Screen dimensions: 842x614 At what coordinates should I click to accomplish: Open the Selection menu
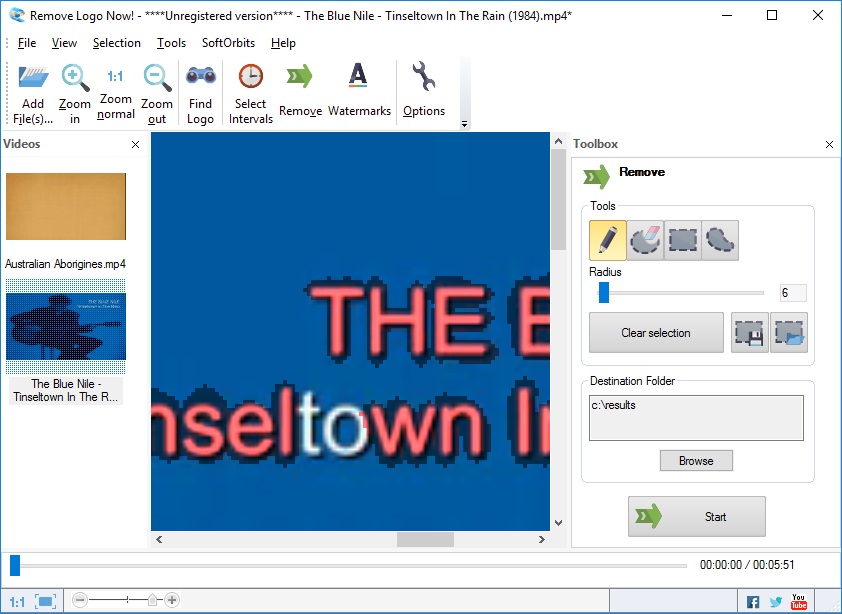click(x=117, y=43)
